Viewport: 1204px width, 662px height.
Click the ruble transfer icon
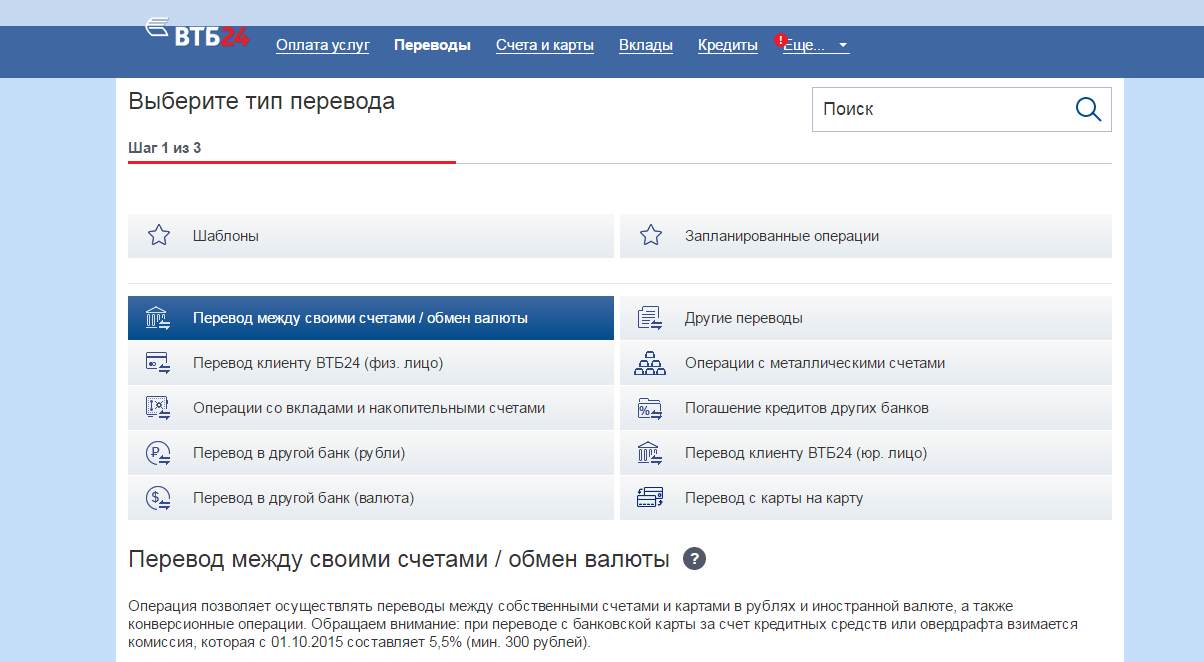158,453
